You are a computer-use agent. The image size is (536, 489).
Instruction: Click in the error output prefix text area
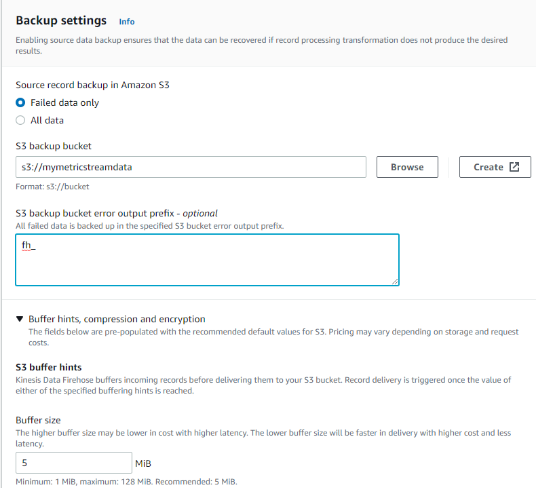pos(207,260)
